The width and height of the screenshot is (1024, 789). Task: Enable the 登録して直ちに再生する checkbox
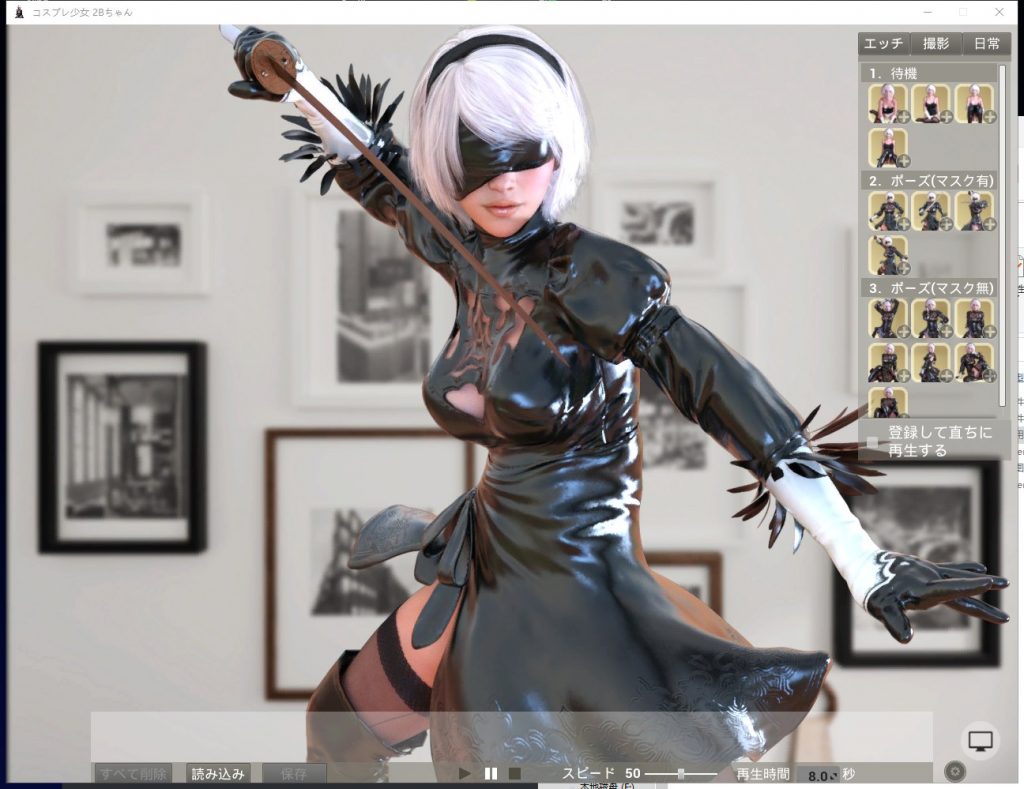(872, 442)
